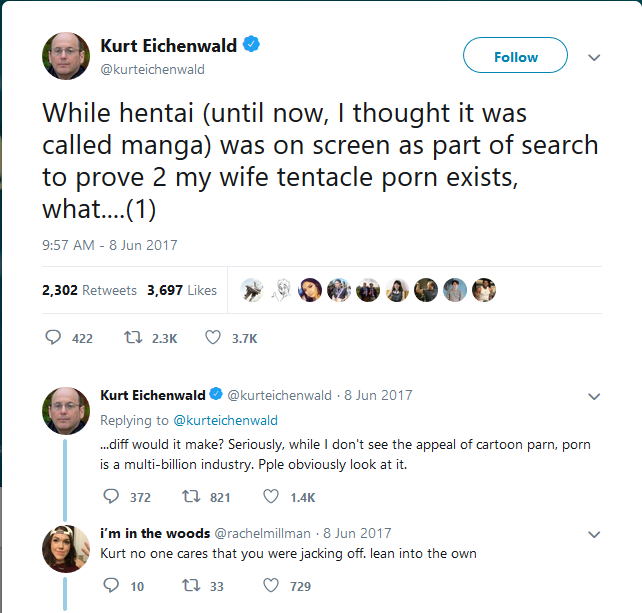This screenshot has height=613, width=642.
Task: Reply to Kurt's follow-up tweet
Action: coord(112,496)
